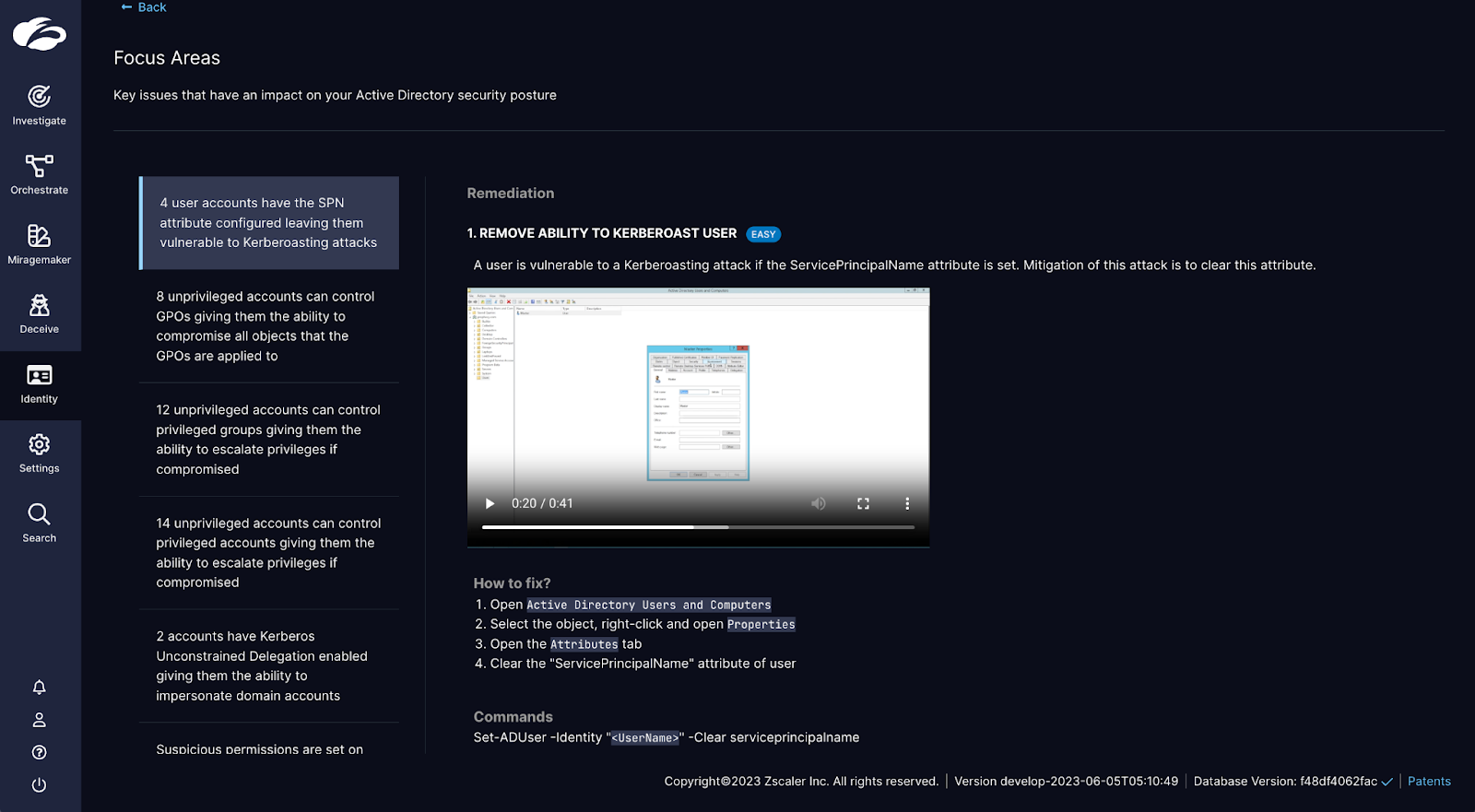Go to Miragemaker in sidebar
1475x812 pixels.
(39, 244)
